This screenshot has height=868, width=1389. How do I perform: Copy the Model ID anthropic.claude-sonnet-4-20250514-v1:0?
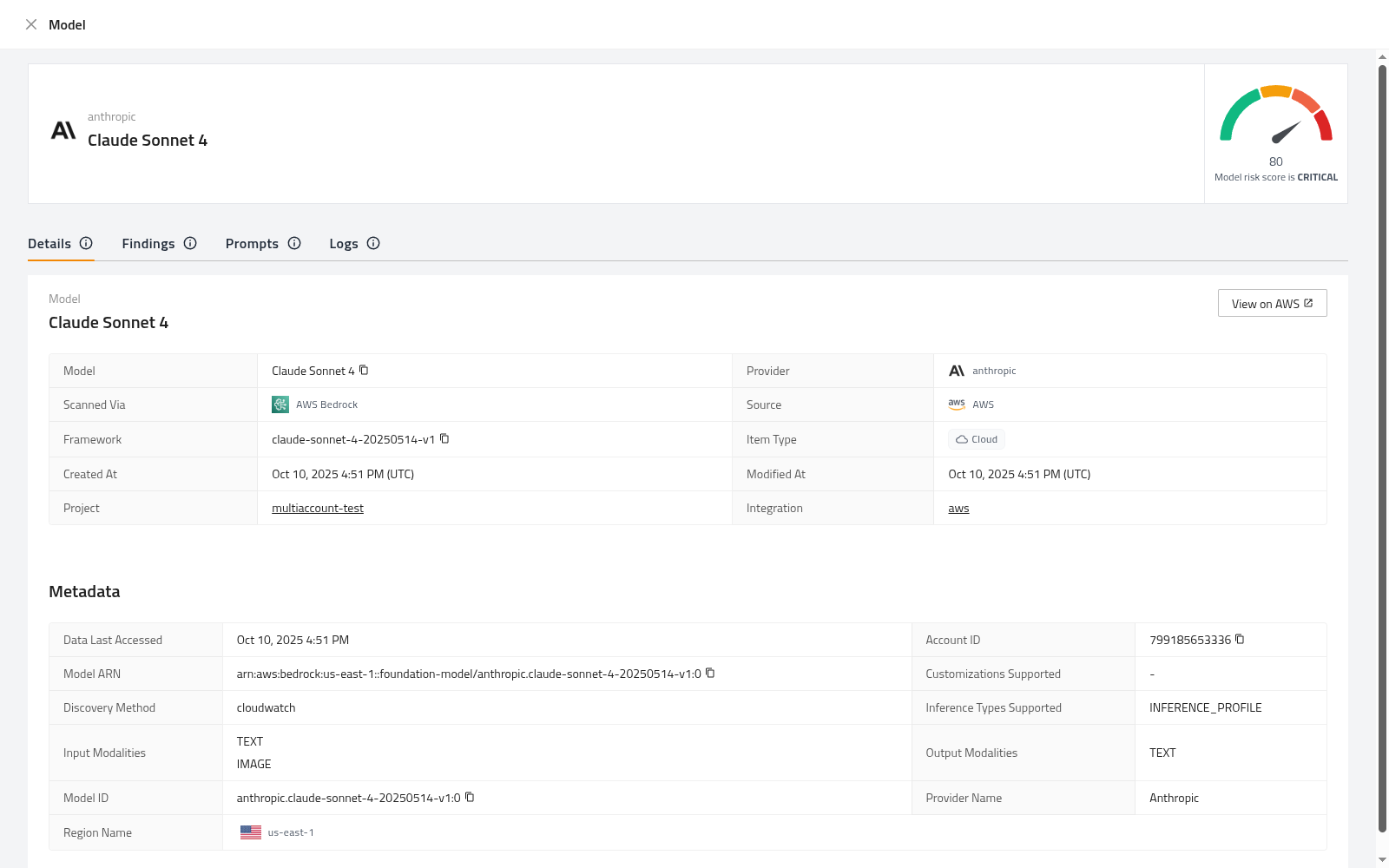[x=470, y=797]
